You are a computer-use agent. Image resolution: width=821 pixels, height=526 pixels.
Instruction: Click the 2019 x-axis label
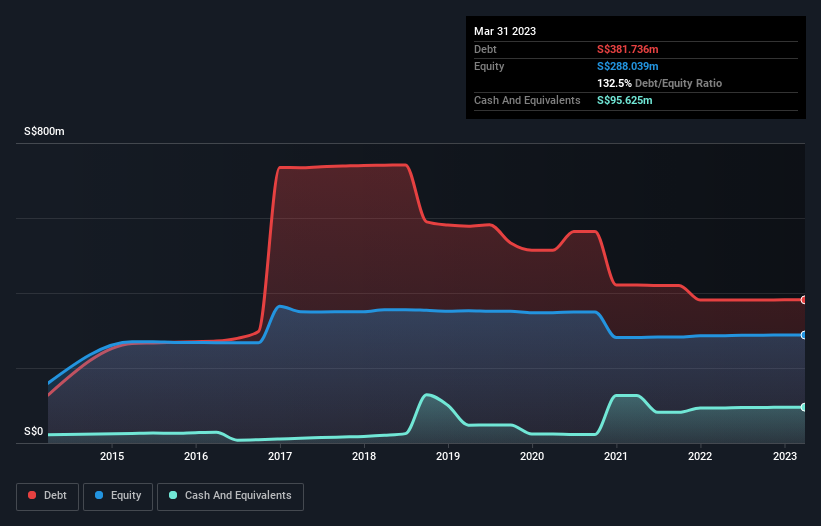click(x=448, y=456)
